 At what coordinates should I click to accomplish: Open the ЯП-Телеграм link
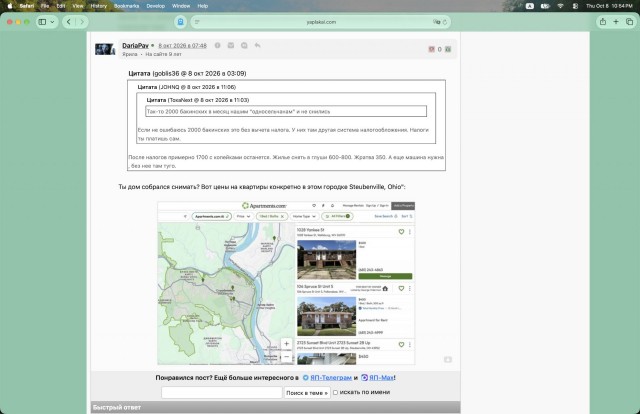tap(331, 378)
